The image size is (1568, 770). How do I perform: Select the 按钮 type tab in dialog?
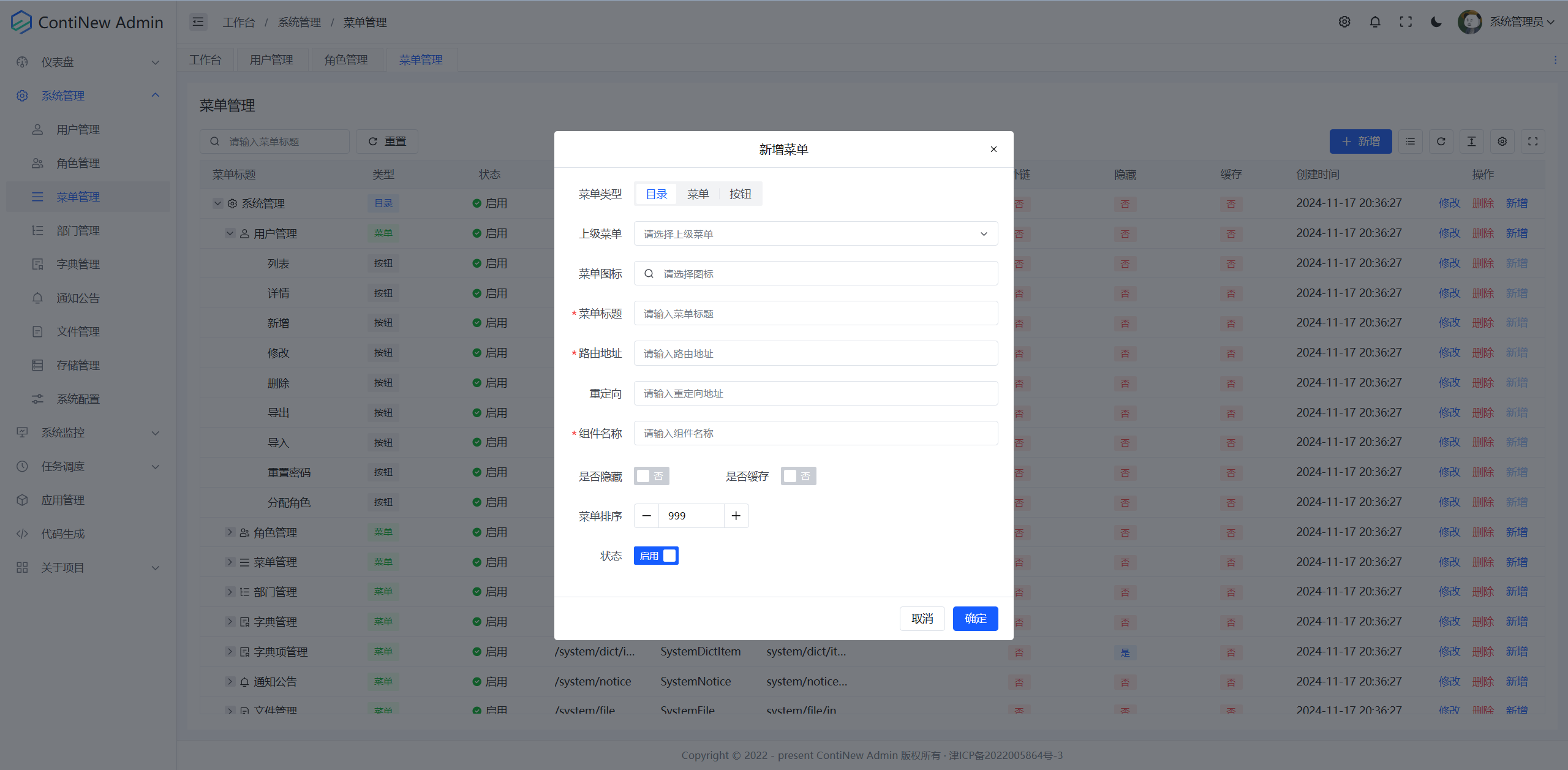point(740,194)
